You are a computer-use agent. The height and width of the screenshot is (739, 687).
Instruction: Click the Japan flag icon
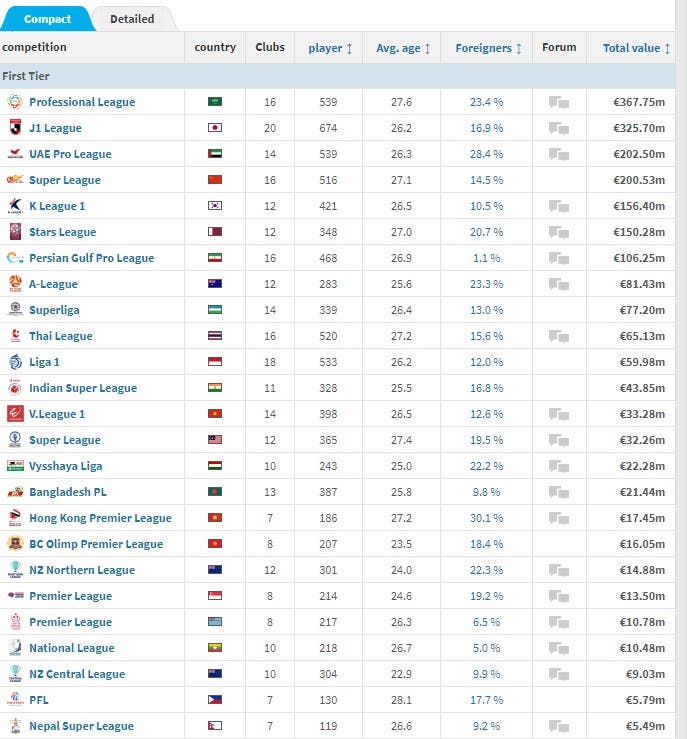click(215, 128)
